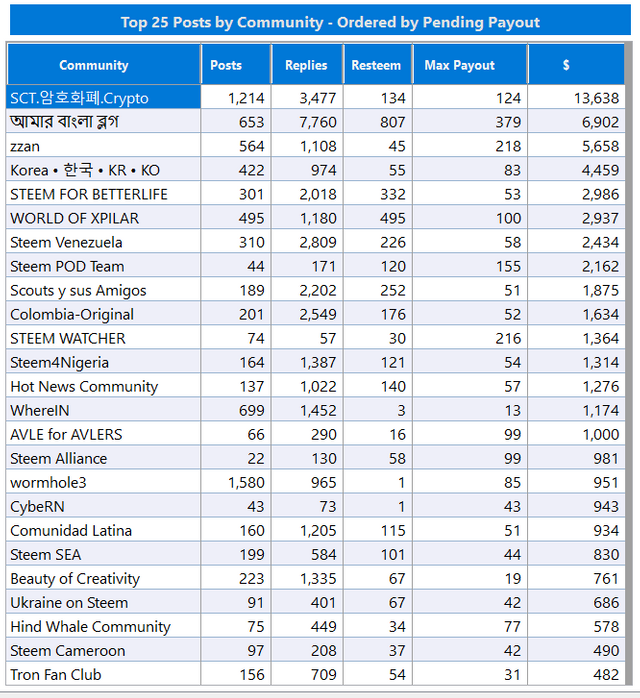
Task: Click the table's vertical scrollbar track
Action: (x=628, y=364)
